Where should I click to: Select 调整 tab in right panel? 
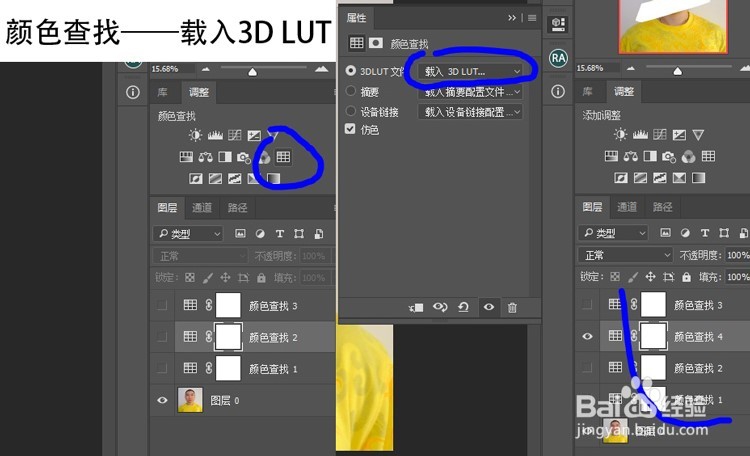coord(624,91)
